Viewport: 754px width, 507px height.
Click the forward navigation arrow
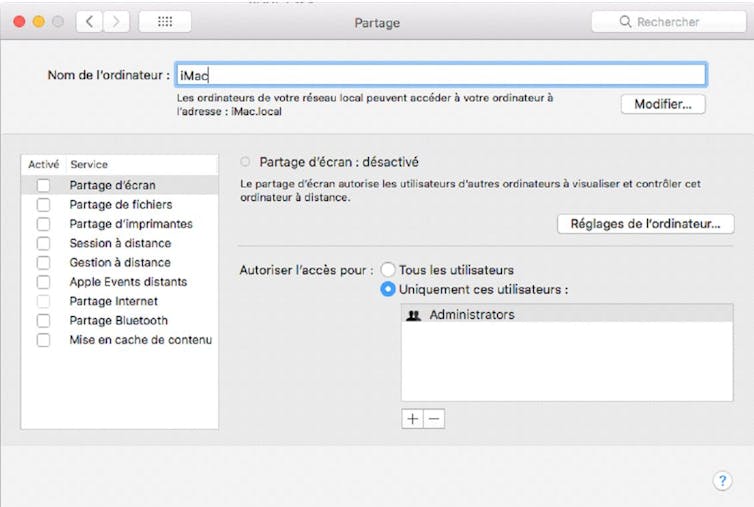[x=116, y=21]
